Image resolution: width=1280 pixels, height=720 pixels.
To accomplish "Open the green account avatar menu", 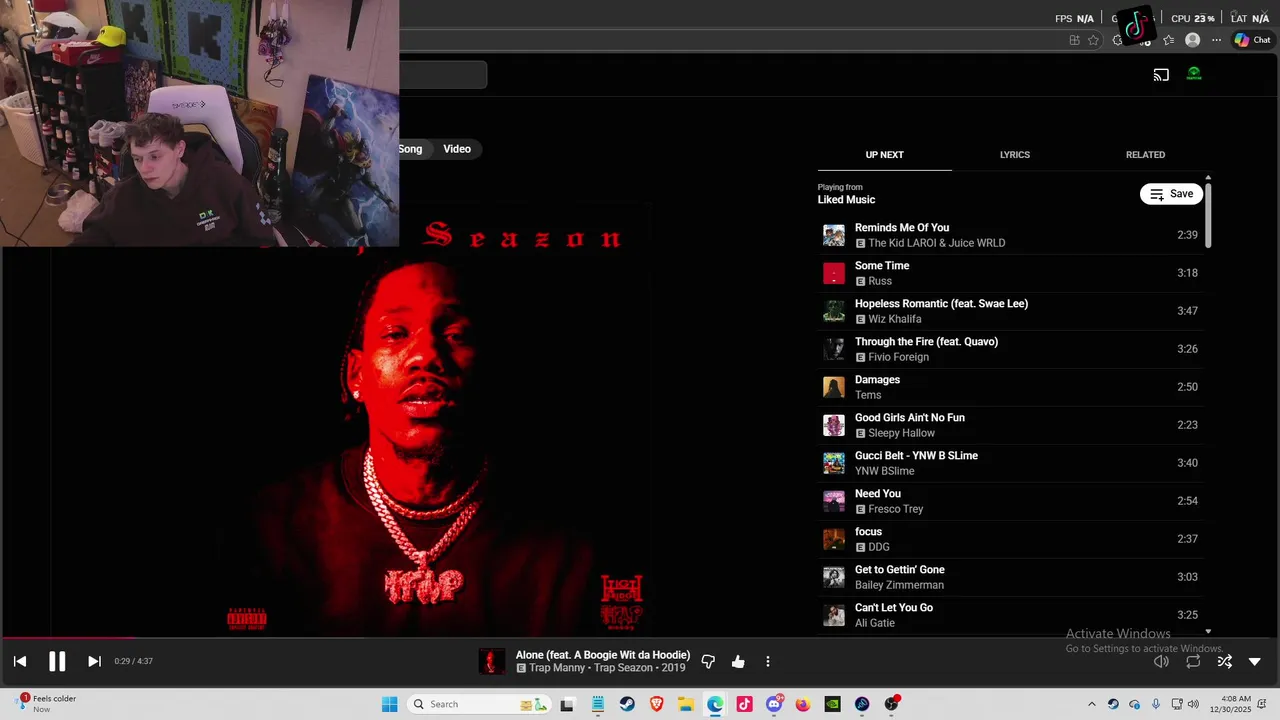I will tap(1194, 74).
